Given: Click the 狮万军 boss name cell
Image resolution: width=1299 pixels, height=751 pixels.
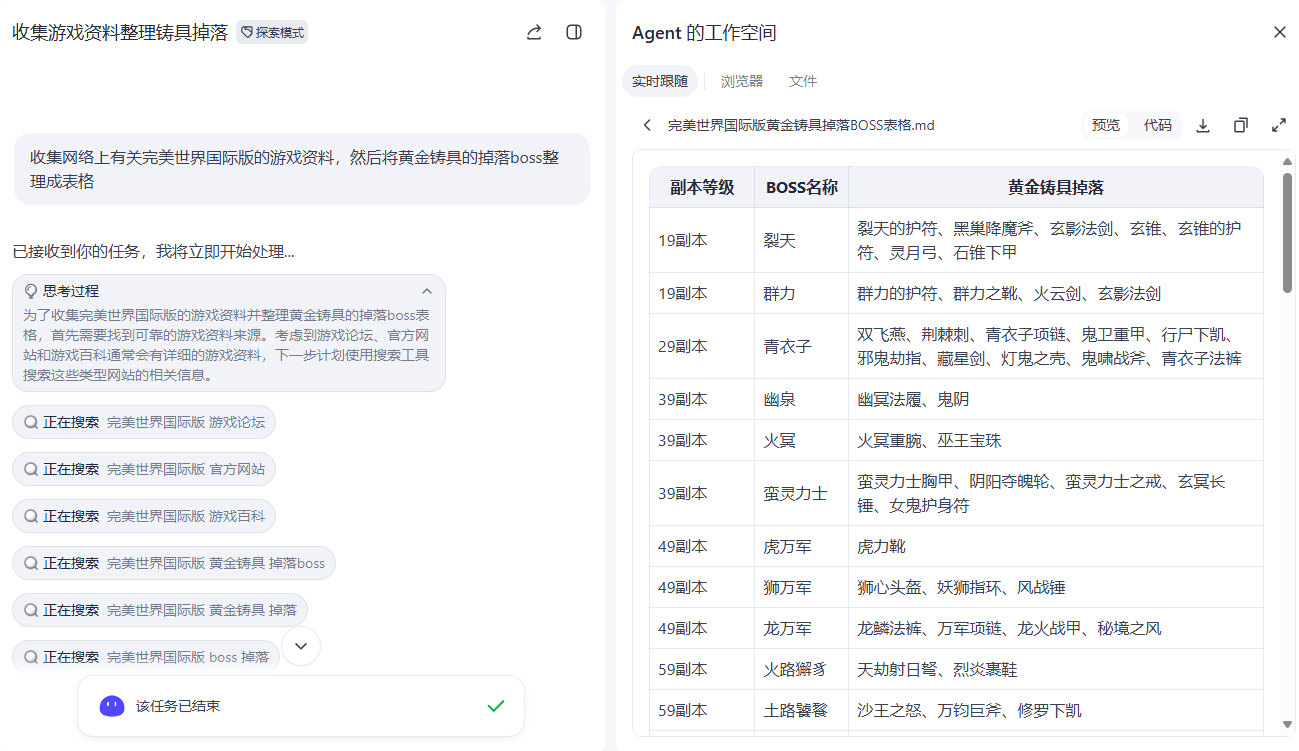Looking at the screenshot, I should (x=802, y=587).
